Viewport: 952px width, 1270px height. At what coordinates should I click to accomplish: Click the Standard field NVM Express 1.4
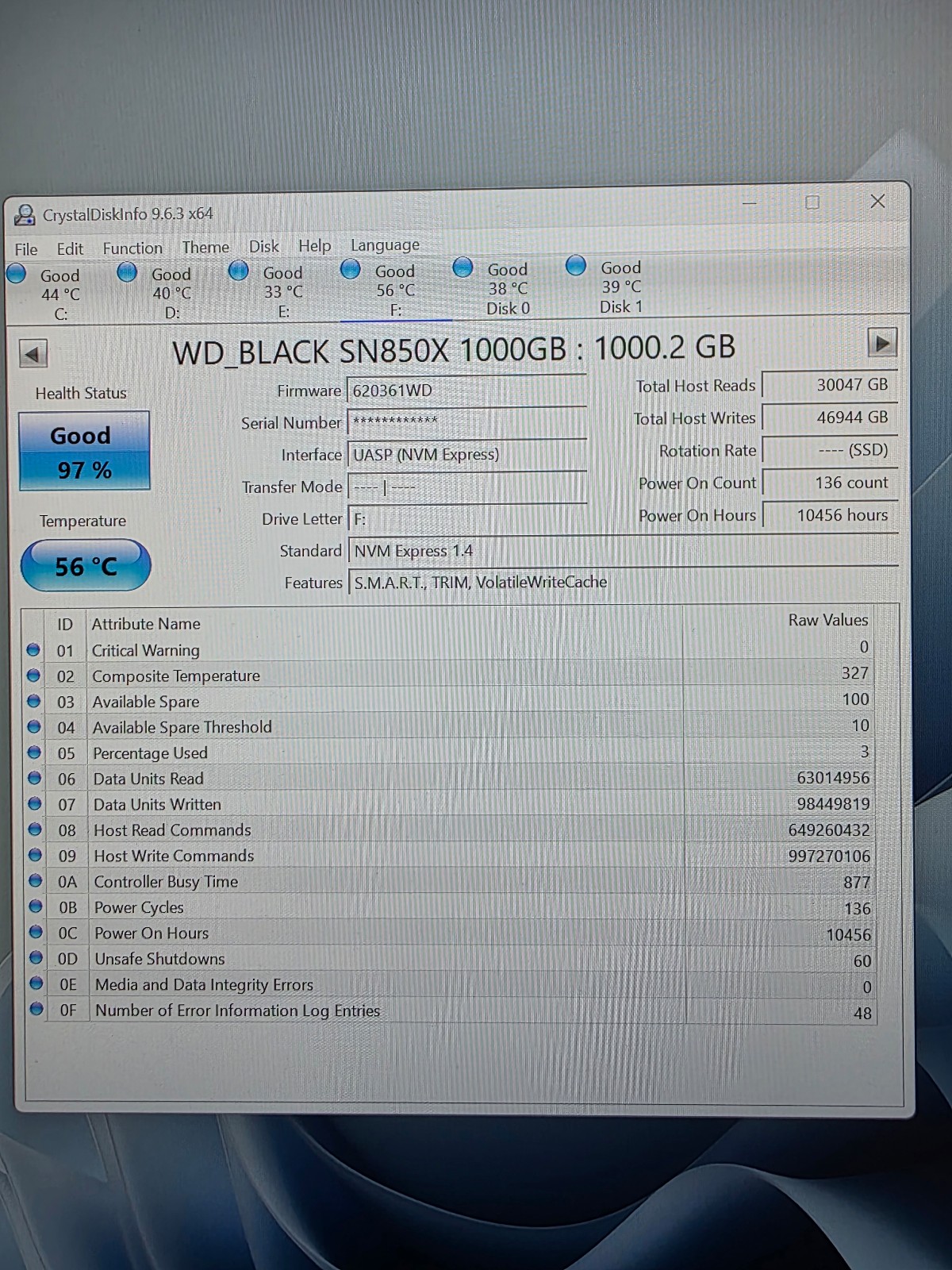tap(623, 550)
